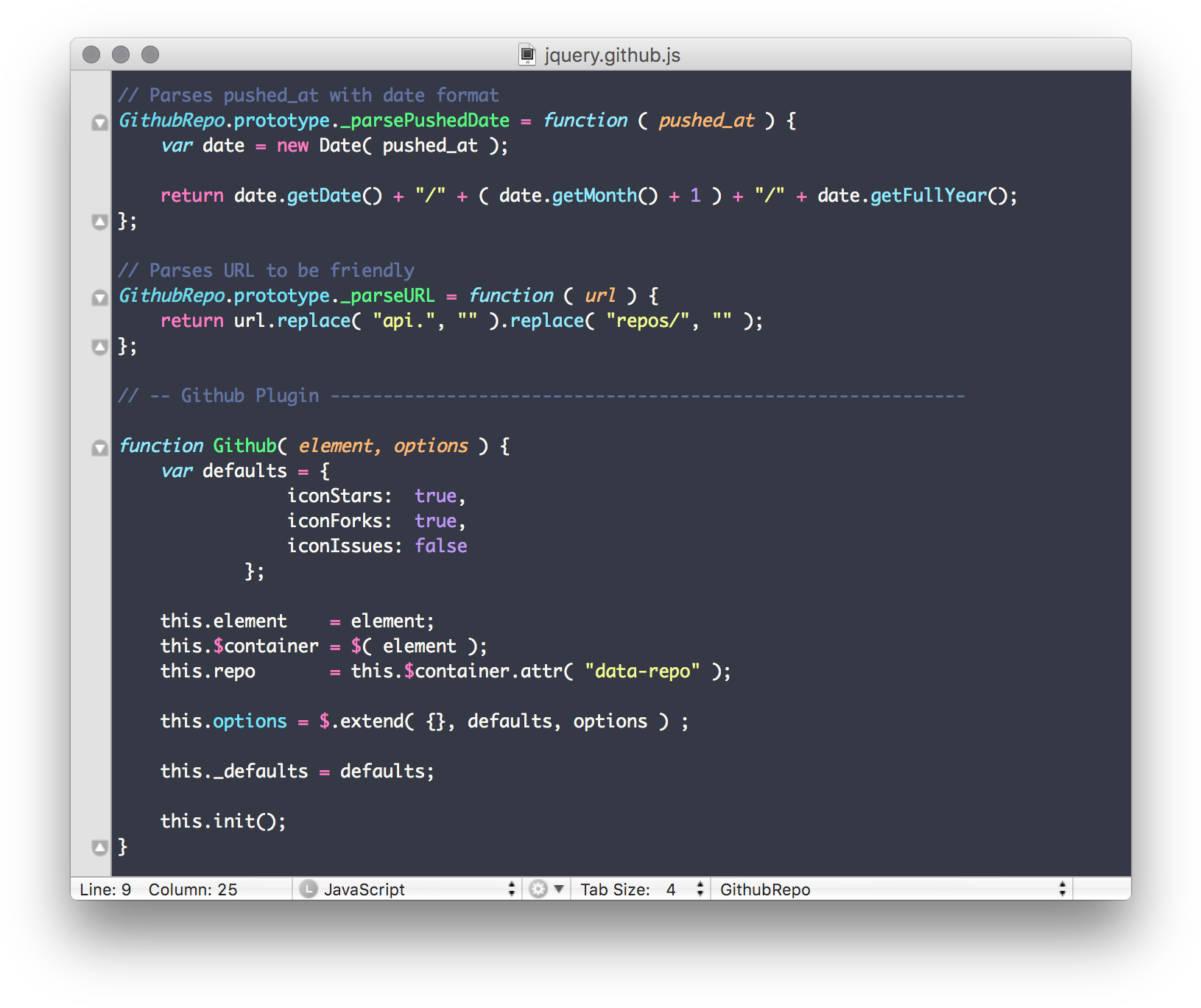The image size is (1201, 1008).
Task: Collapse the Github function fold arrow
Action: tap(99, 448)
